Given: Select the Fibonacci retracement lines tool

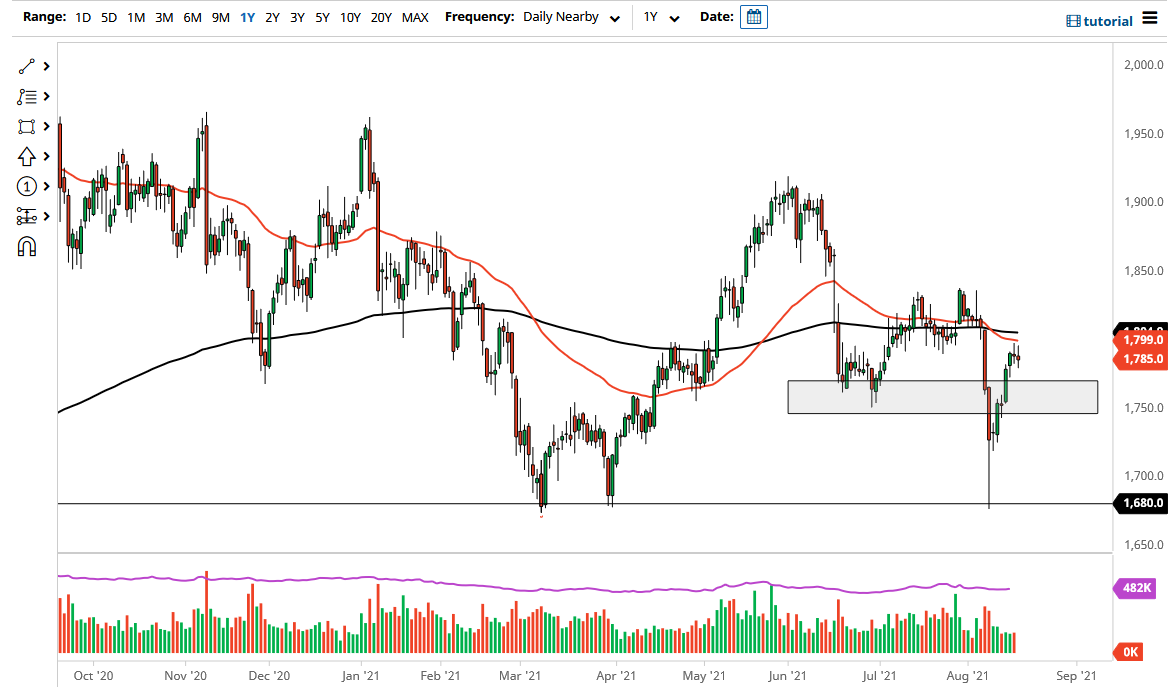Looking at the screenshot, I should (26, 97).
